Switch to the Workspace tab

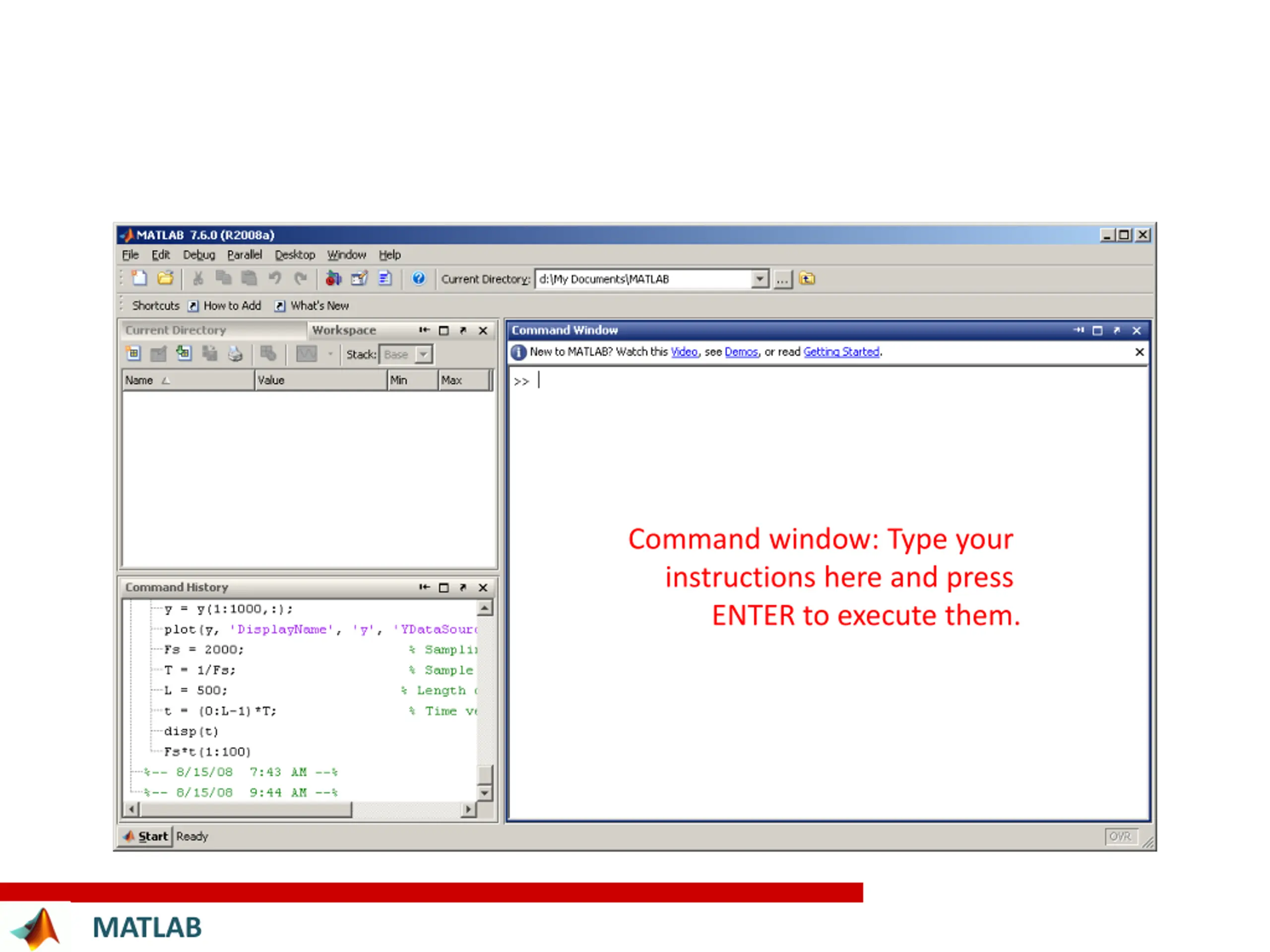(x=344, y=331)
